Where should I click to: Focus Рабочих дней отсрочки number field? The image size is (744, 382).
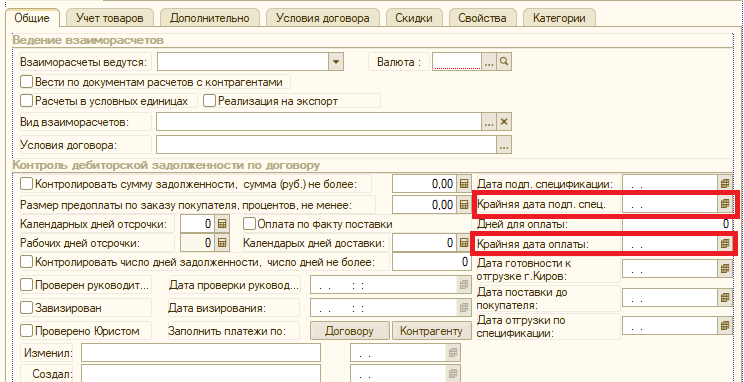[197, 243]
